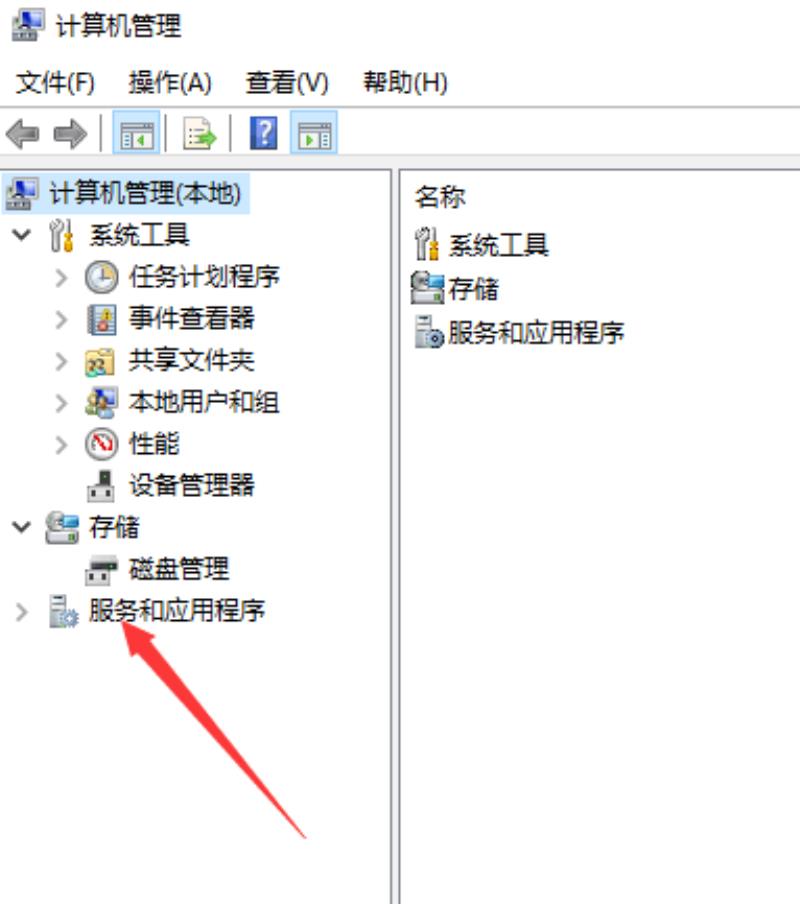
Task: Open the 查看(V) menu
Action: [287, 82]
